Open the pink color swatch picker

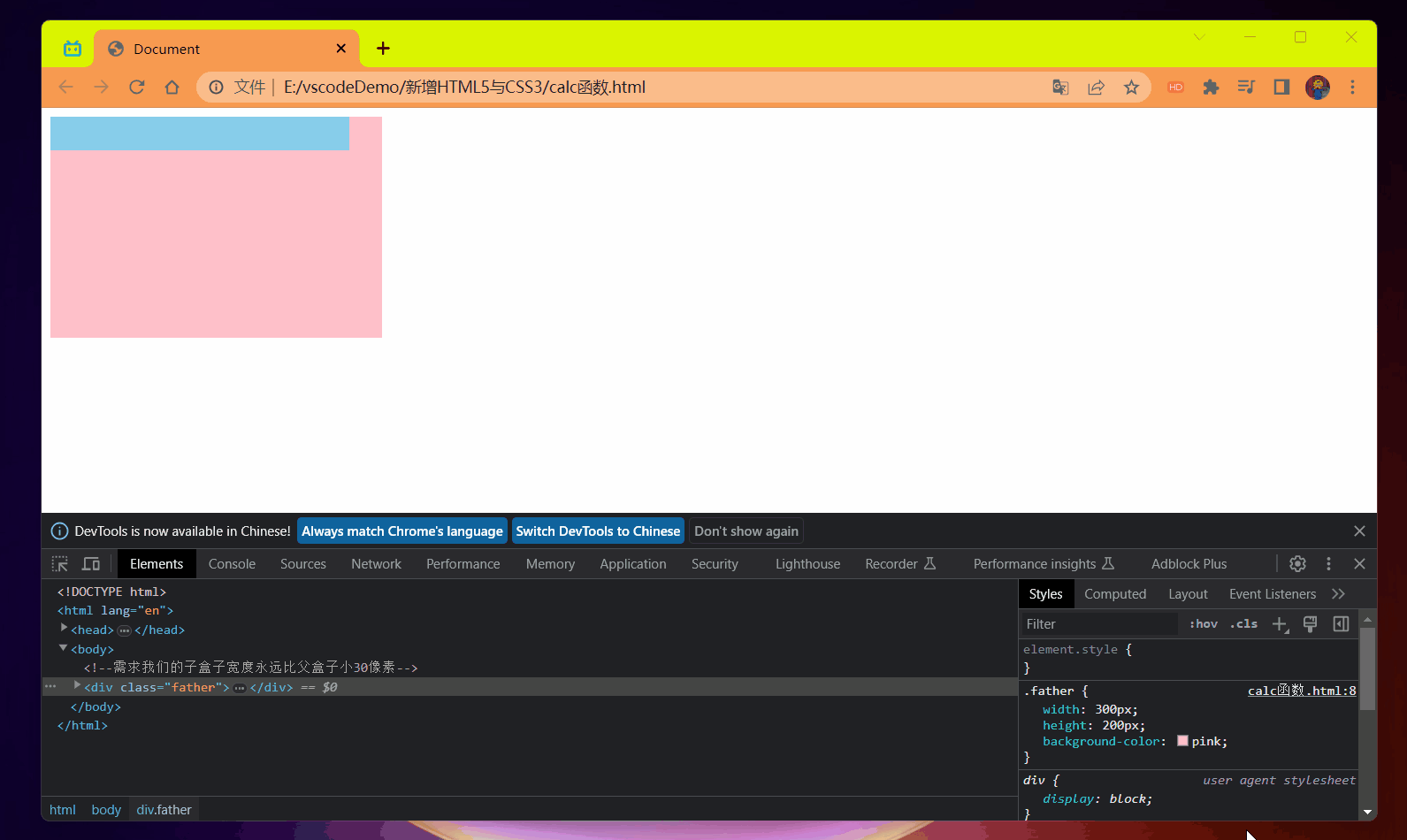click(x=1182, y=741)
